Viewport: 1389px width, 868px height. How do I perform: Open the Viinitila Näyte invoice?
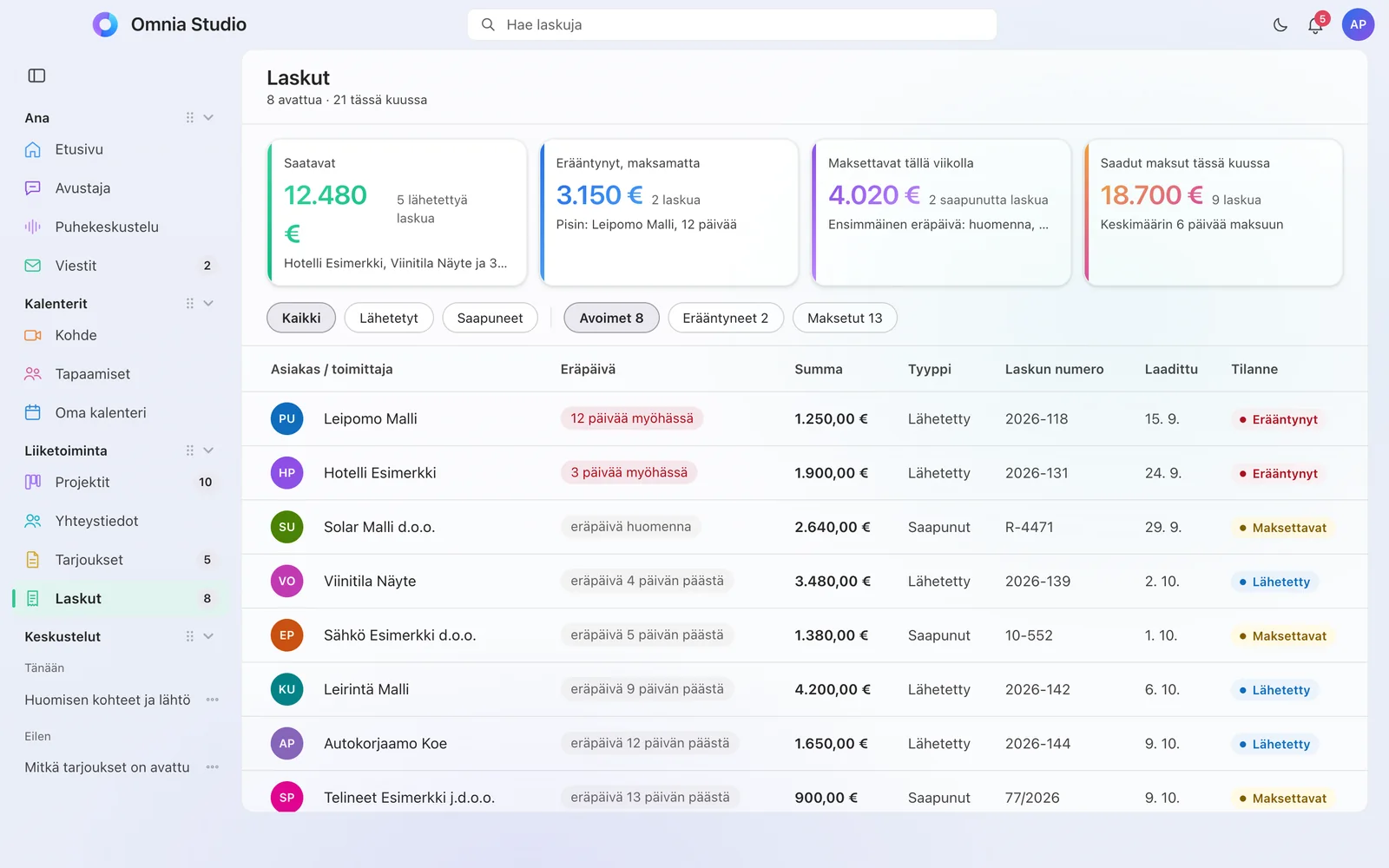[804, 581]
